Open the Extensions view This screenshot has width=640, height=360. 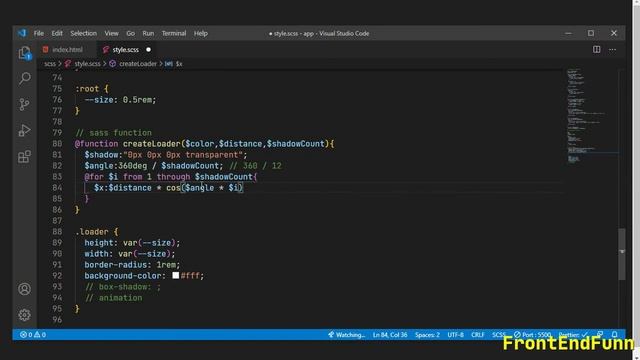[24, 157]
